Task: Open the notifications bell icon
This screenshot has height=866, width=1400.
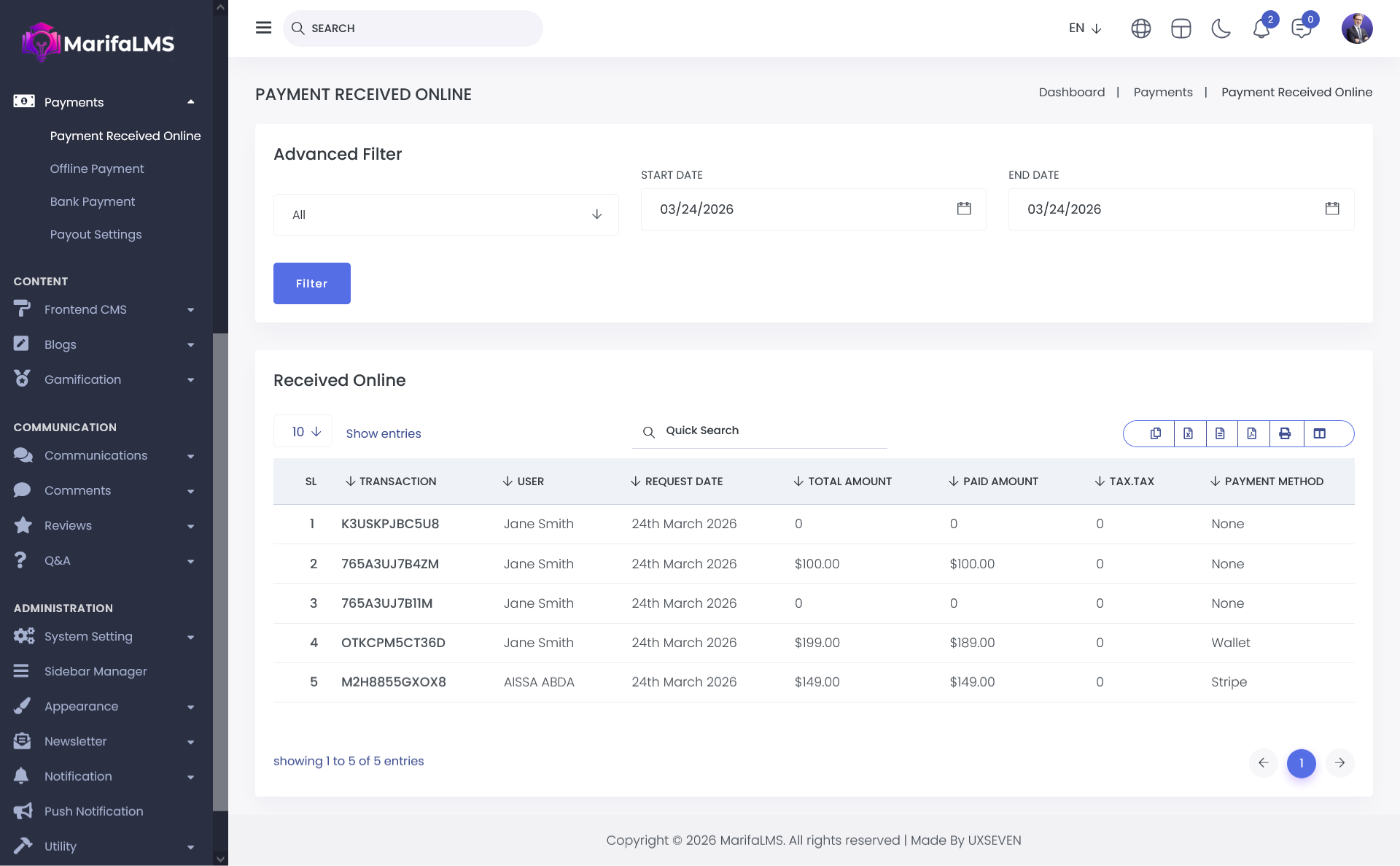Action: pyautogui.click(x=1261, y=28)
